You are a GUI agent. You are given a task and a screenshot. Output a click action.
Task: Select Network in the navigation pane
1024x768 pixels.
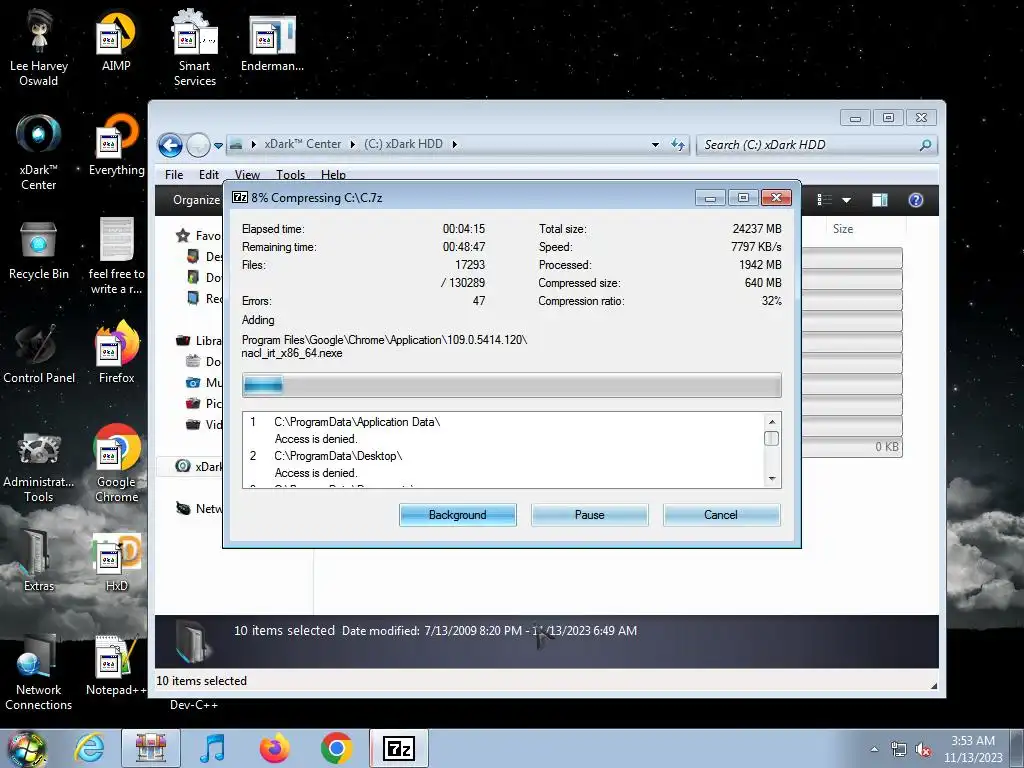pyautogui.click(x=199, y=508)
